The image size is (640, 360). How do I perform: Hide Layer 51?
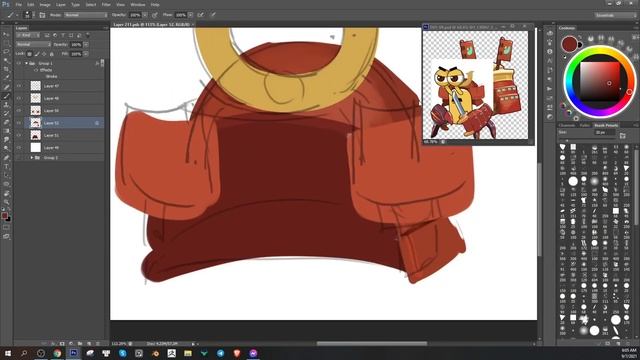19,135
